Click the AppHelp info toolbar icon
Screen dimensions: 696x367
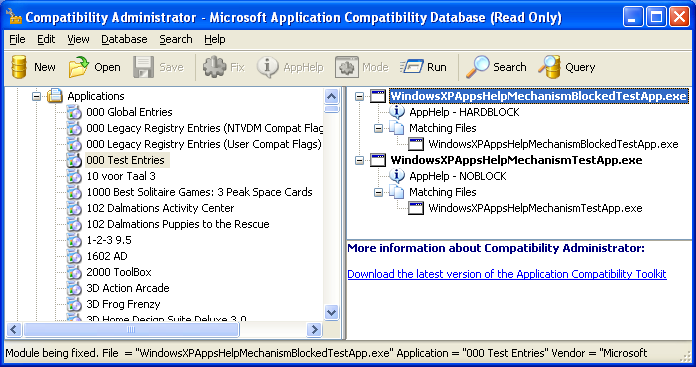point(268,67)
